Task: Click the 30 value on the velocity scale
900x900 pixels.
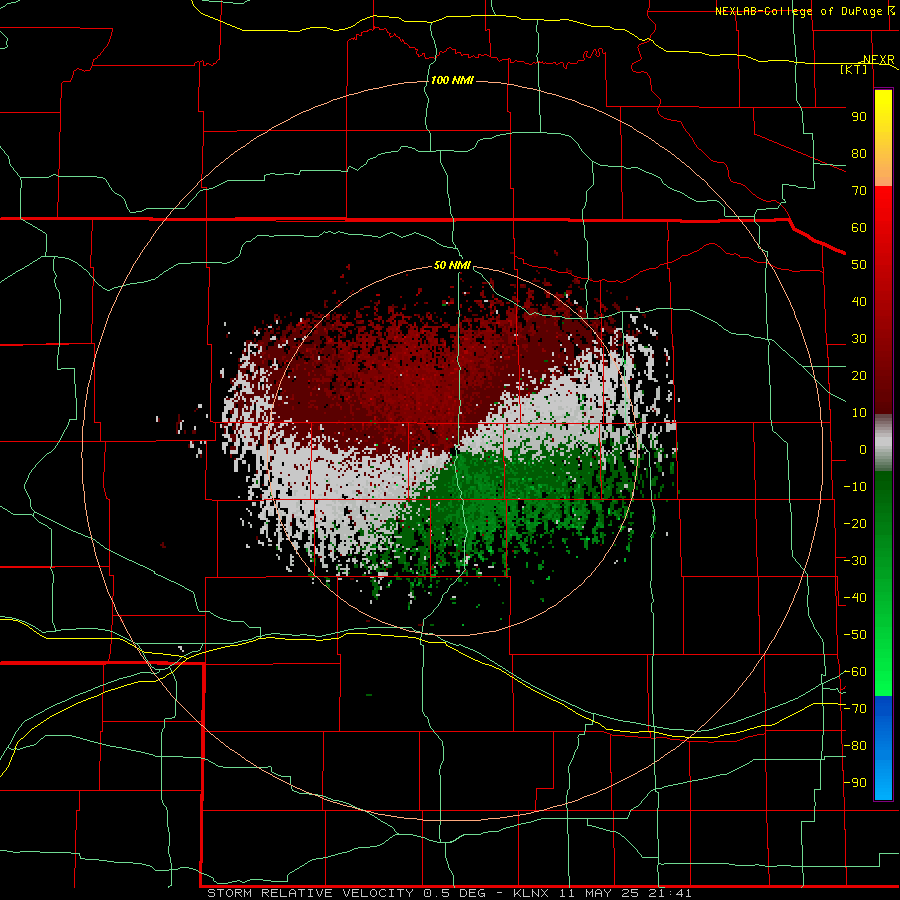Action: tap(859, 339)
